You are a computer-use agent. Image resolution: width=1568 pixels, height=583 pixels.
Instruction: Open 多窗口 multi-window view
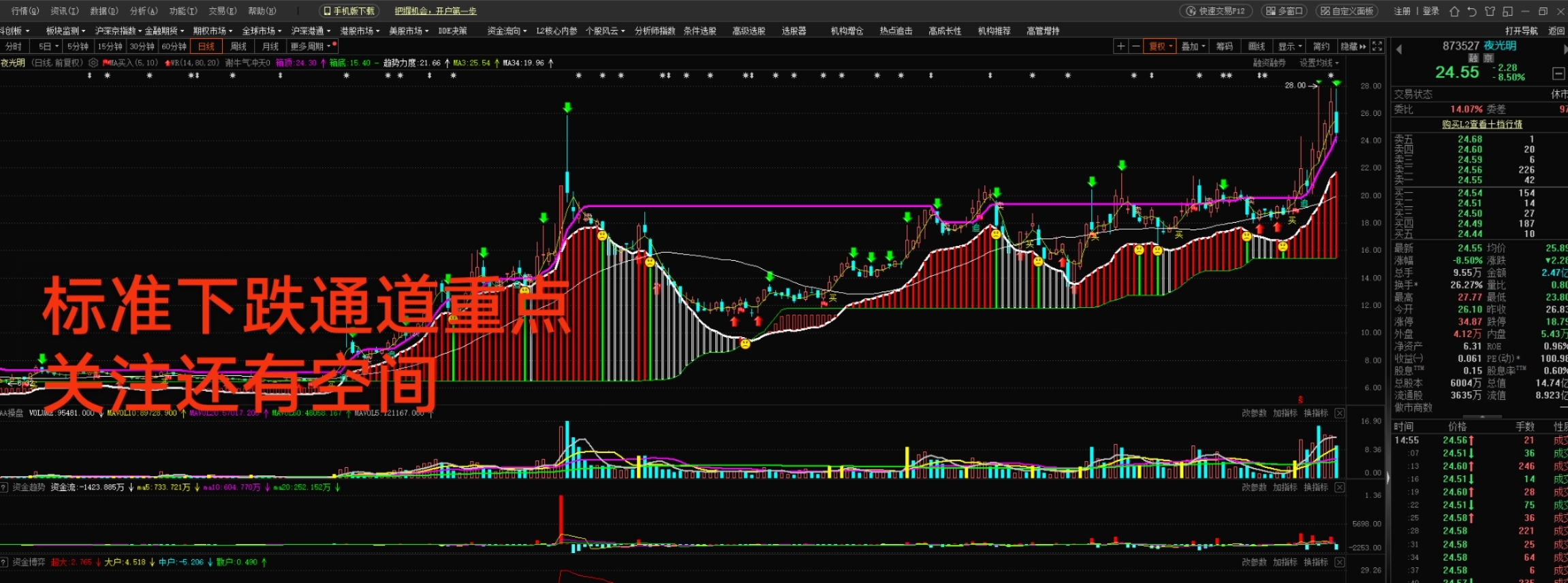point(1284,11)
